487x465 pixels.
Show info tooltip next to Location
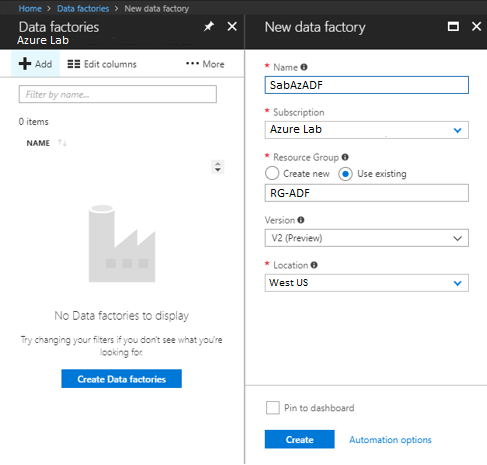[x=314, y=265]
